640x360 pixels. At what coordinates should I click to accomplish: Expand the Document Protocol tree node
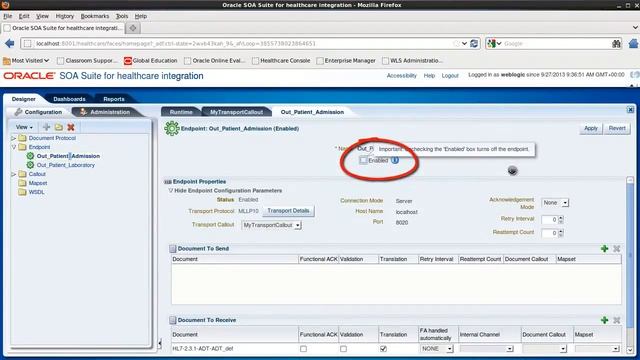tap(13, 138)
